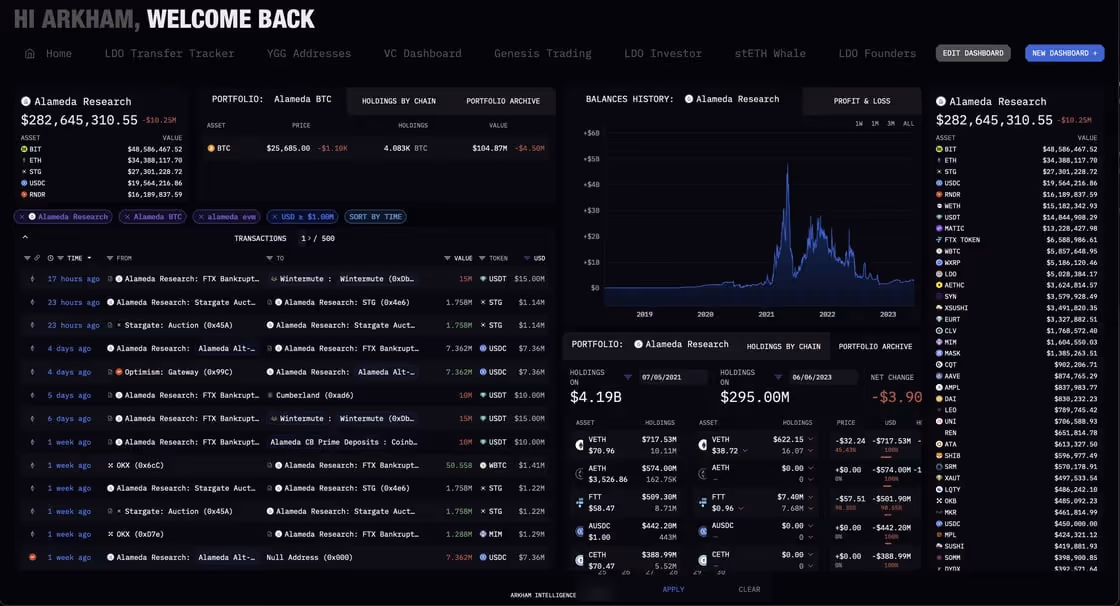Open the VALUE column filter dropdown

447,258
